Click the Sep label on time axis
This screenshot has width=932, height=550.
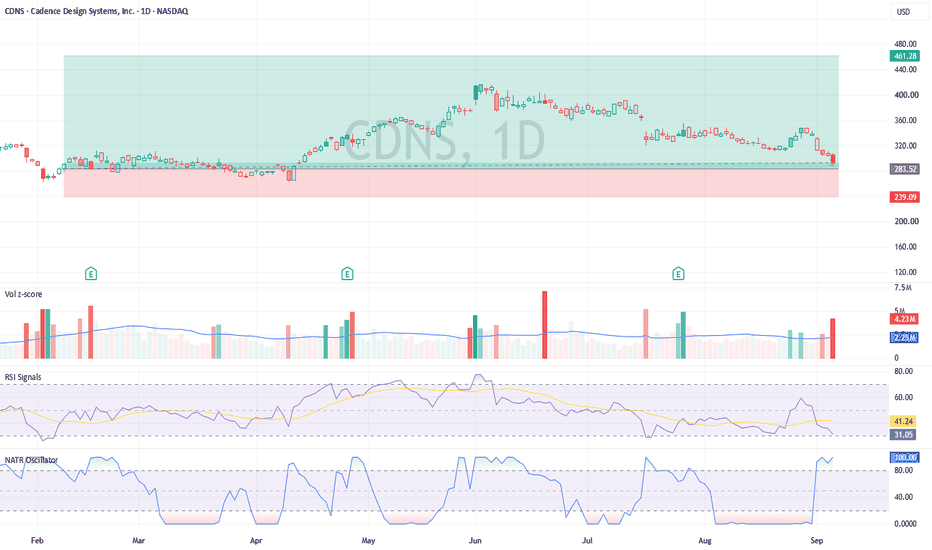(817, 540)
